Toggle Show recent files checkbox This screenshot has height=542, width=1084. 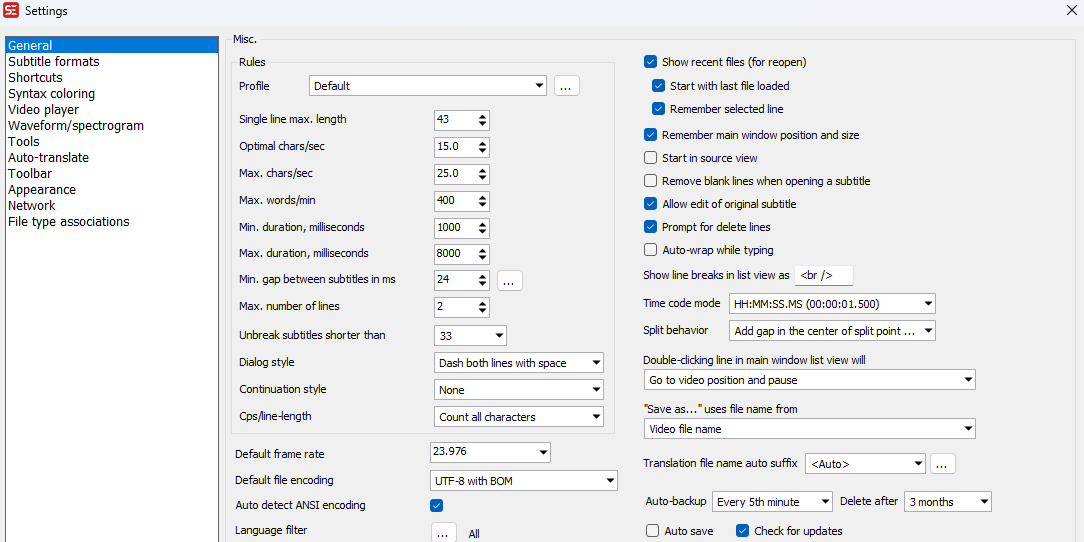651,62
